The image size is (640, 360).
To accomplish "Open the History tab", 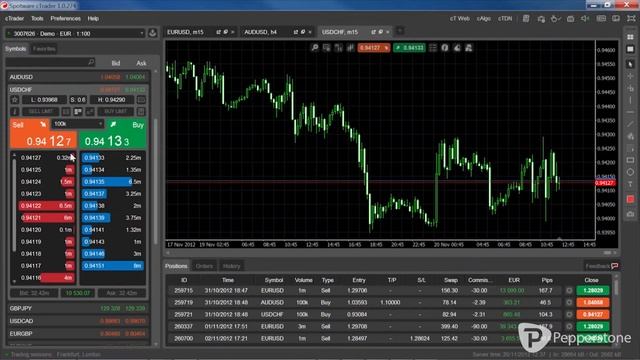I will click(231, 266).
